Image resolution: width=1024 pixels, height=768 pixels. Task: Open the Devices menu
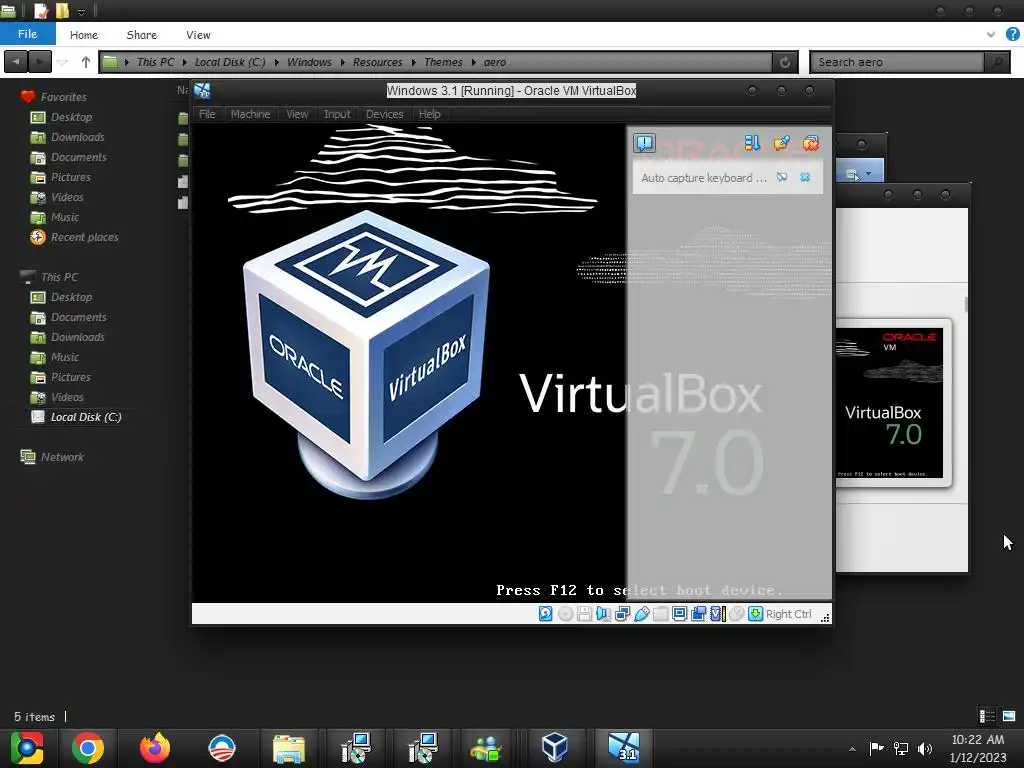click(385, 114)
